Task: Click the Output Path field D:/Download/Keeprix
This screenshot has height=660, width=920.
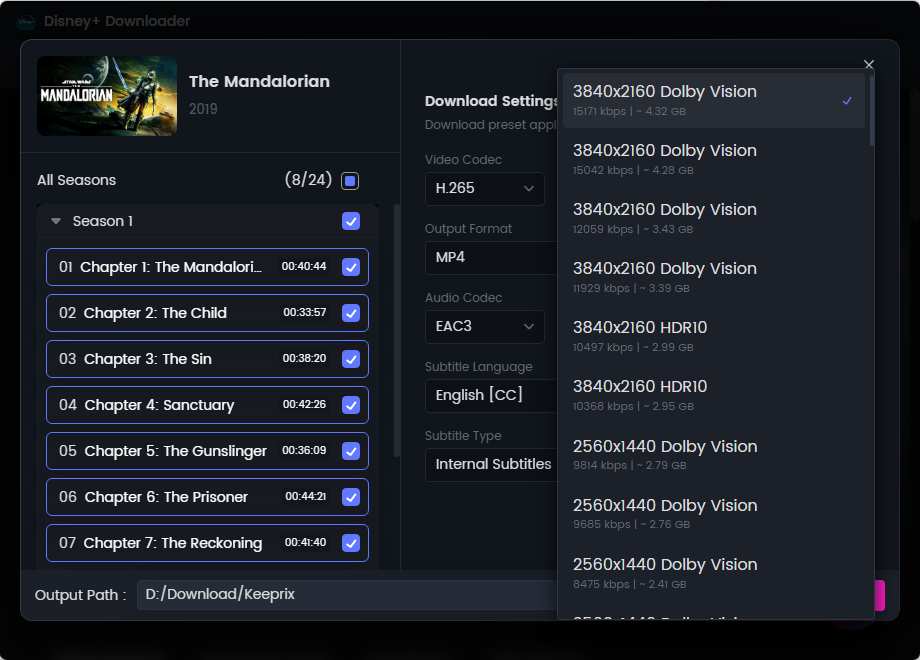Action: 347,595
